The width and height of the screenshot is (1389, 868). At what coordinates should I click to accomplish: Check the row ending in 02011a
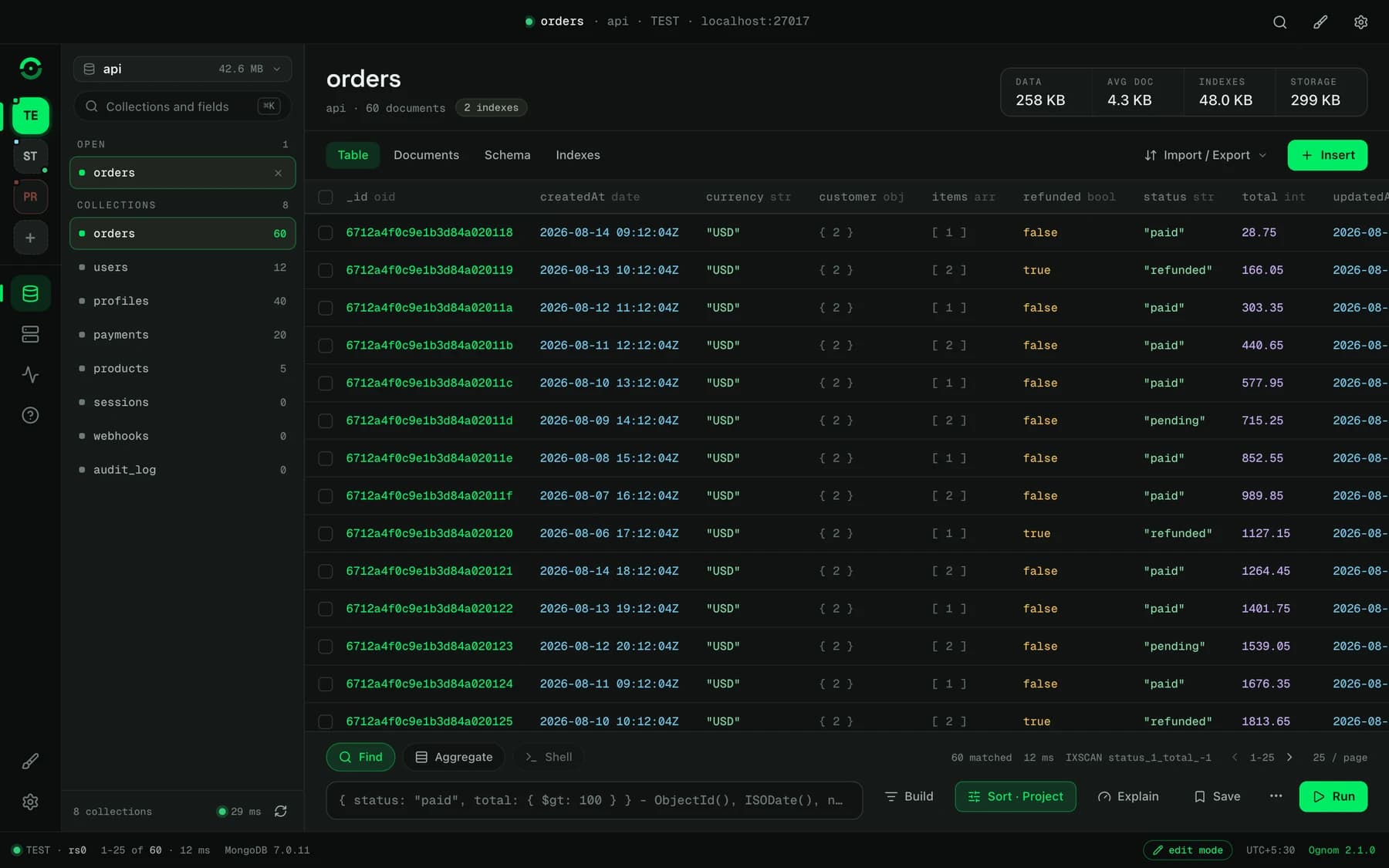click(326, 308)
